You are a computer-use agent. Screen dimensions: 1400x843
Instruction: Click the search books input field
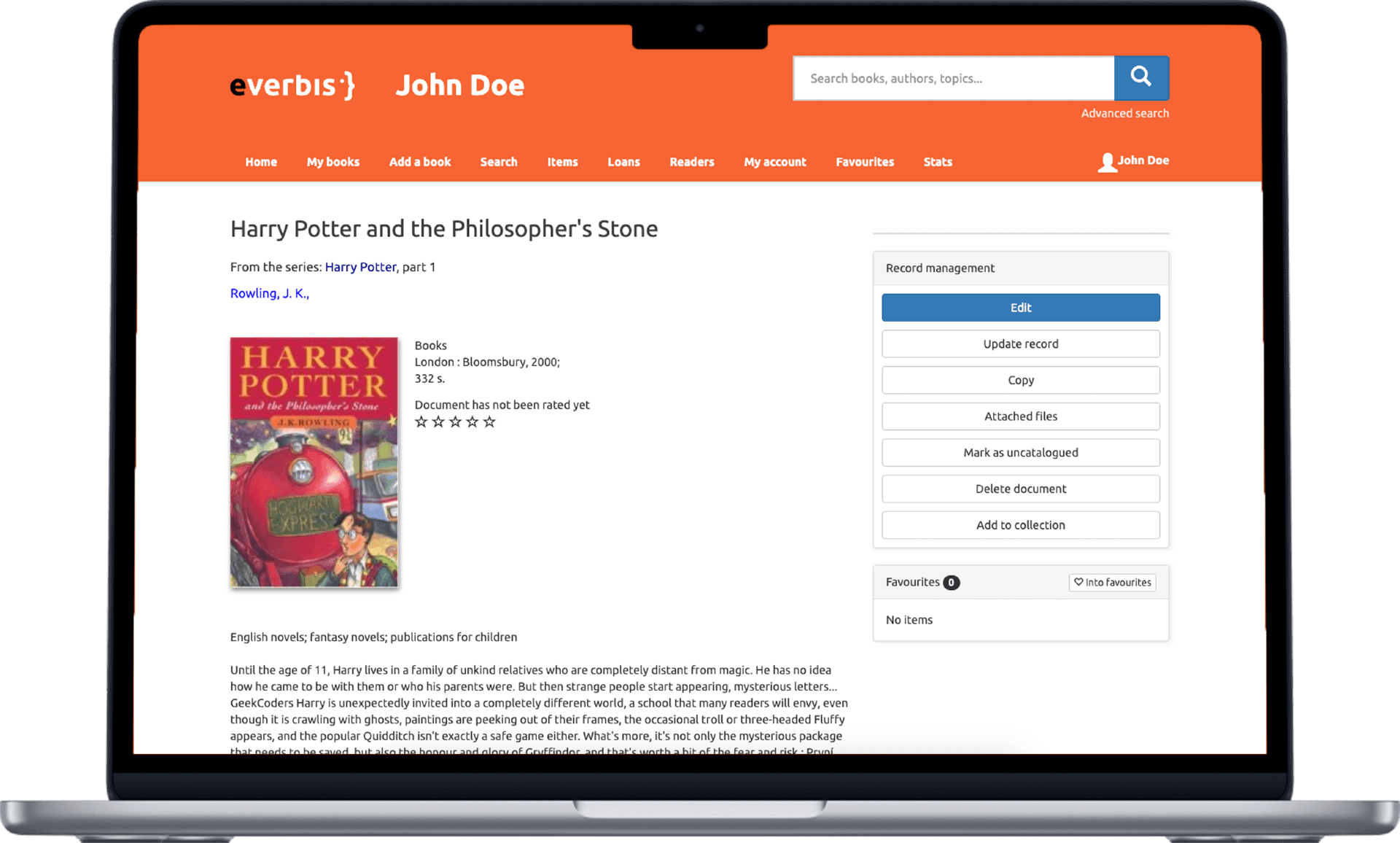point(954,78)
